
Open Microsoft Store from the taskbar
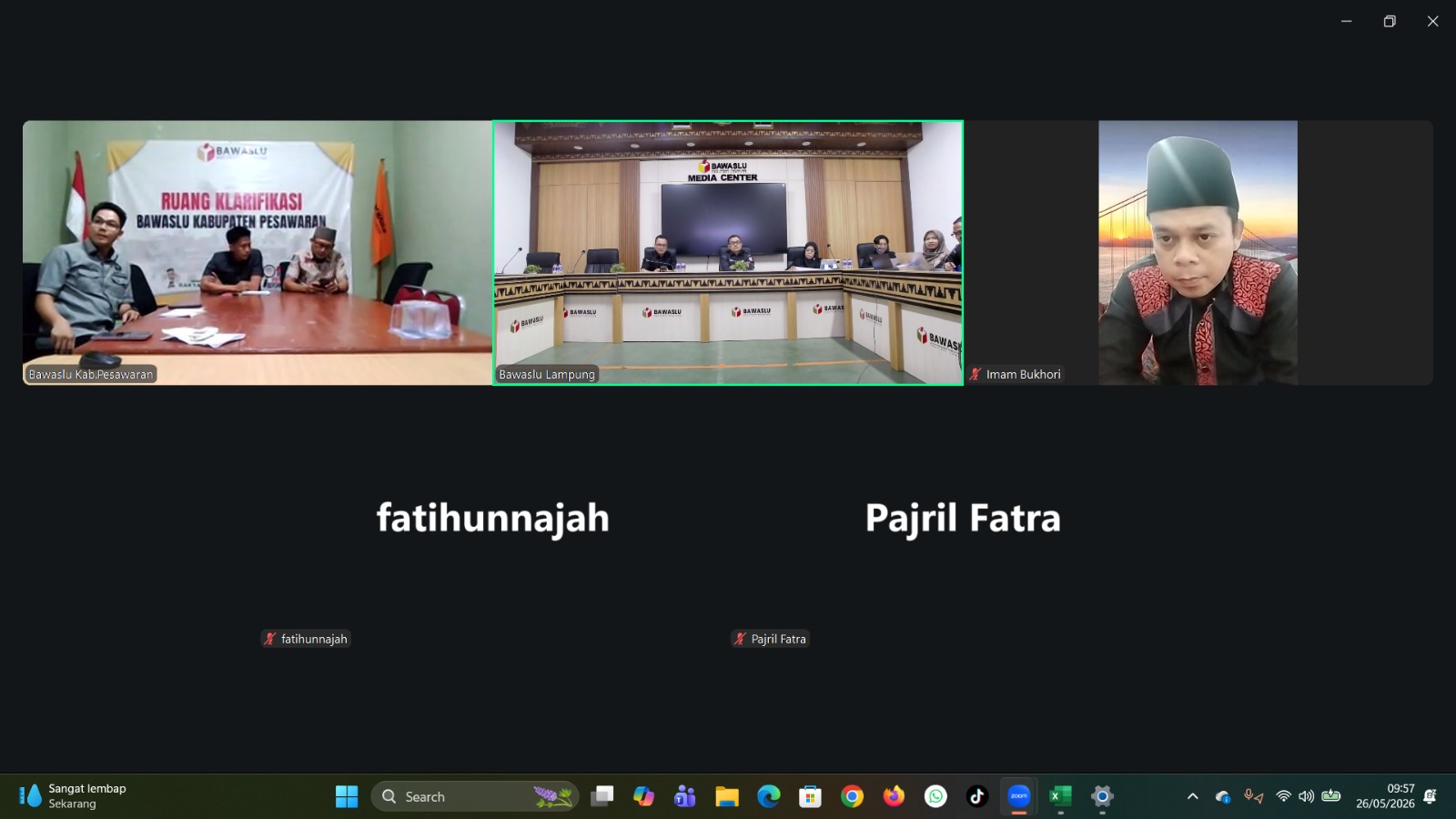tap(810, 796)
